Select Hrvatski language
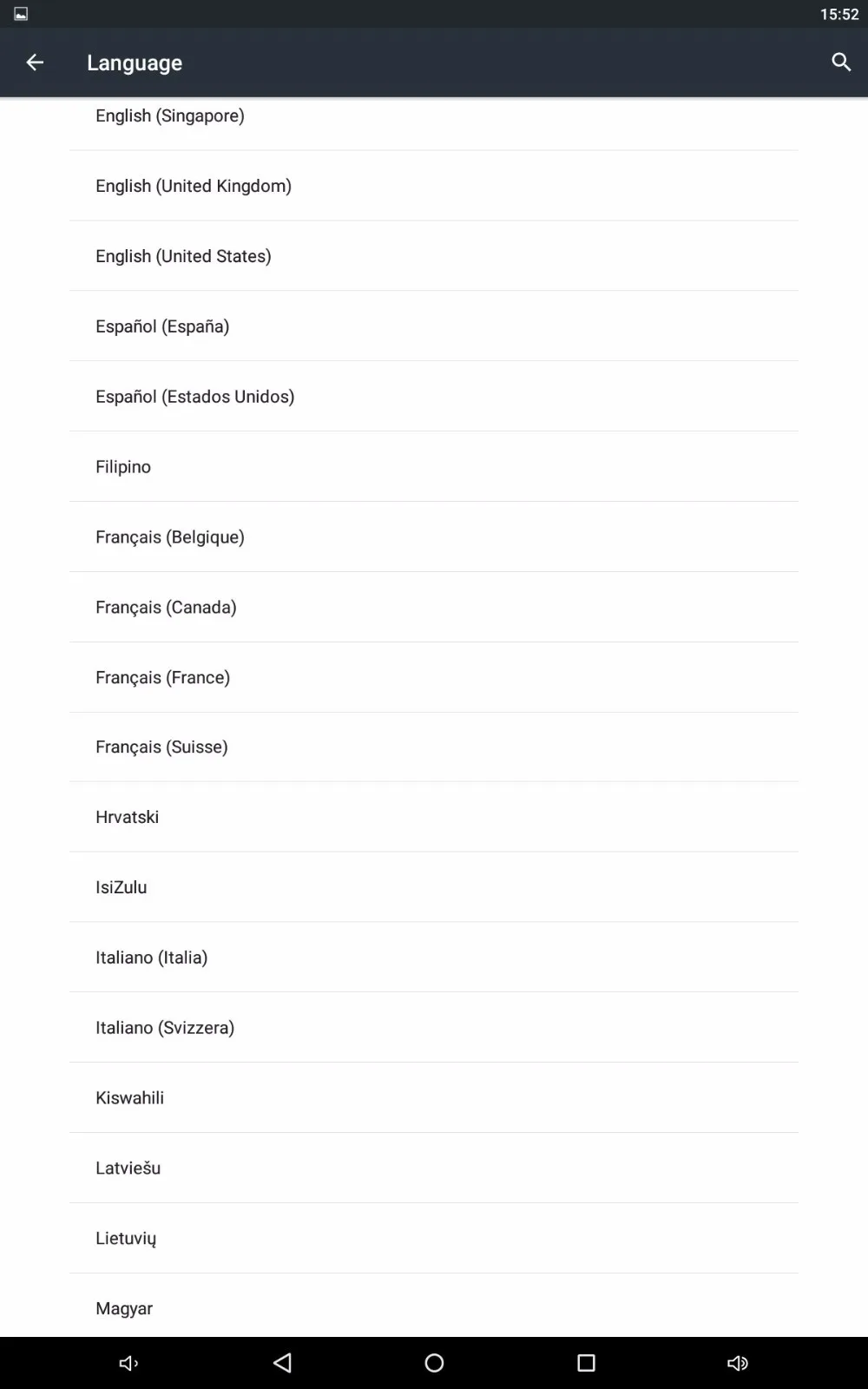 point(434,817)
